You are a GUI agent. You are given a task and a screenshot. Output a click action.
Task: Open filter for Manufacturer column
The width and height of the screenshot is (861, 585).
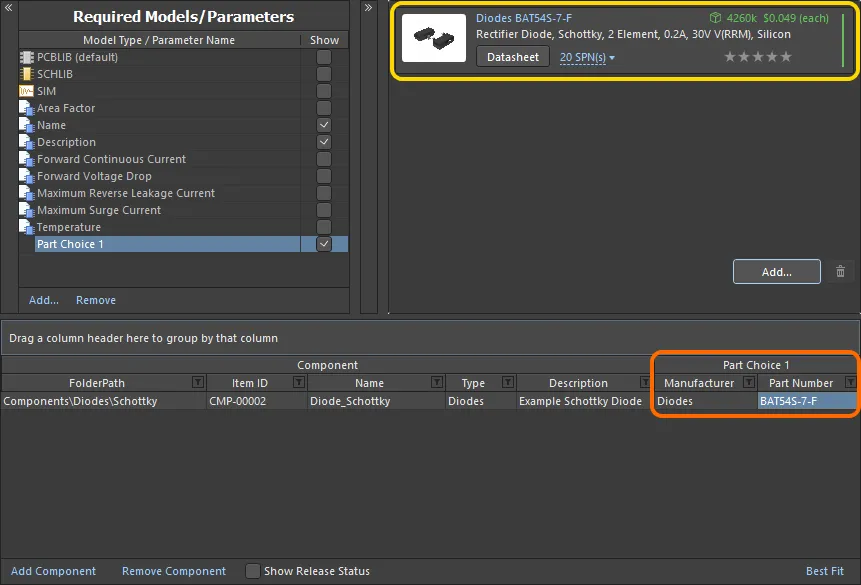coord(749,382)
